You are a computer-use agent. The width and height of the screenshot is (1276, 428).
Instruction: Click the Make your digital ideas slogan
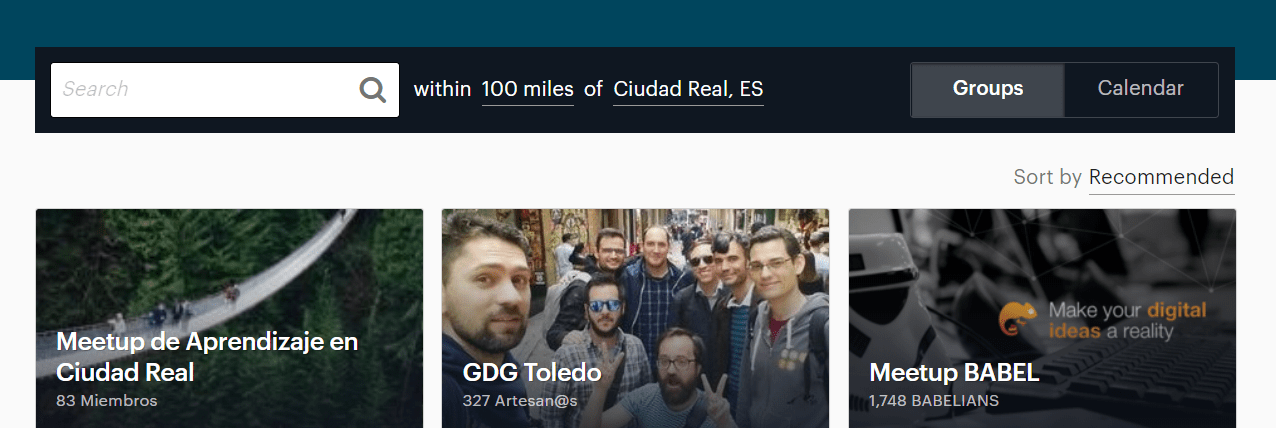[1127, 320]
